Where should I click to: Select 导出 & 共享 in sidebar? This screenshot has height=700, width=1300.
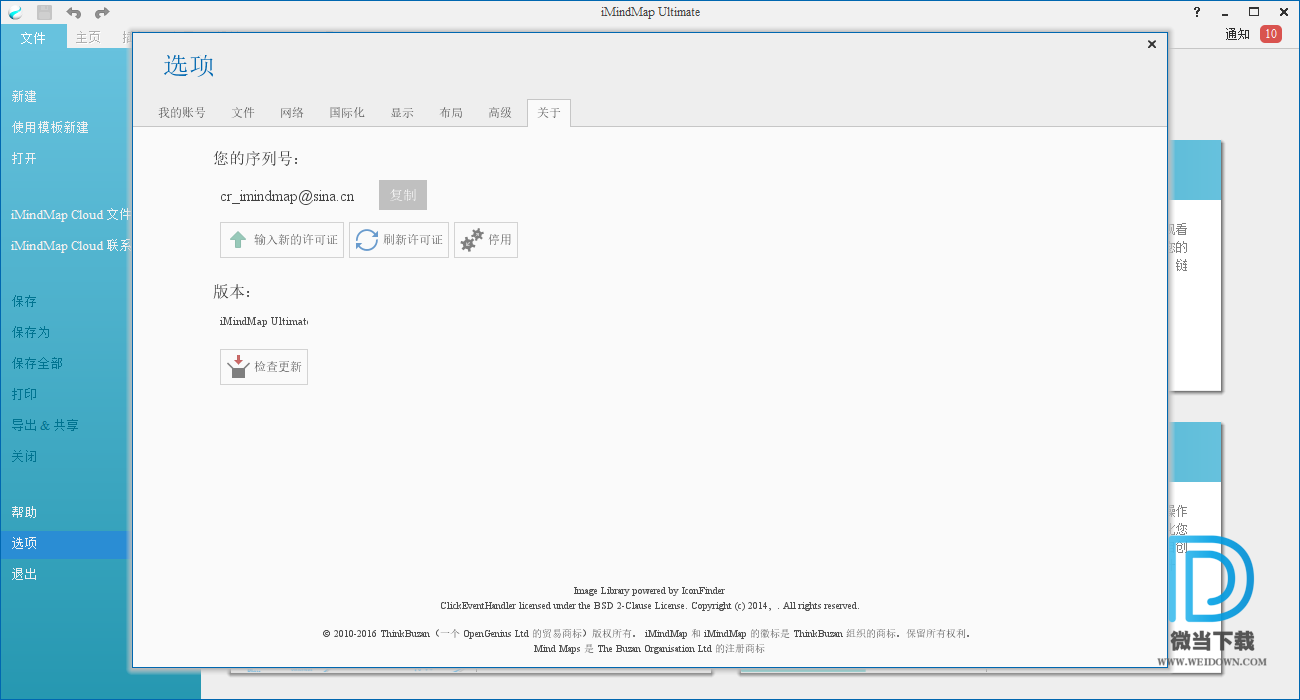[45, 425]
